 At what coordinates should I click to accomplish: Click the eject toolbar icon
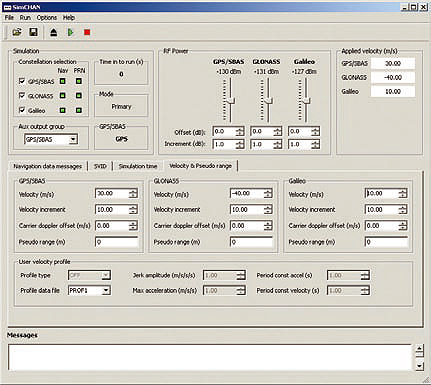click(x=54, y=32)
